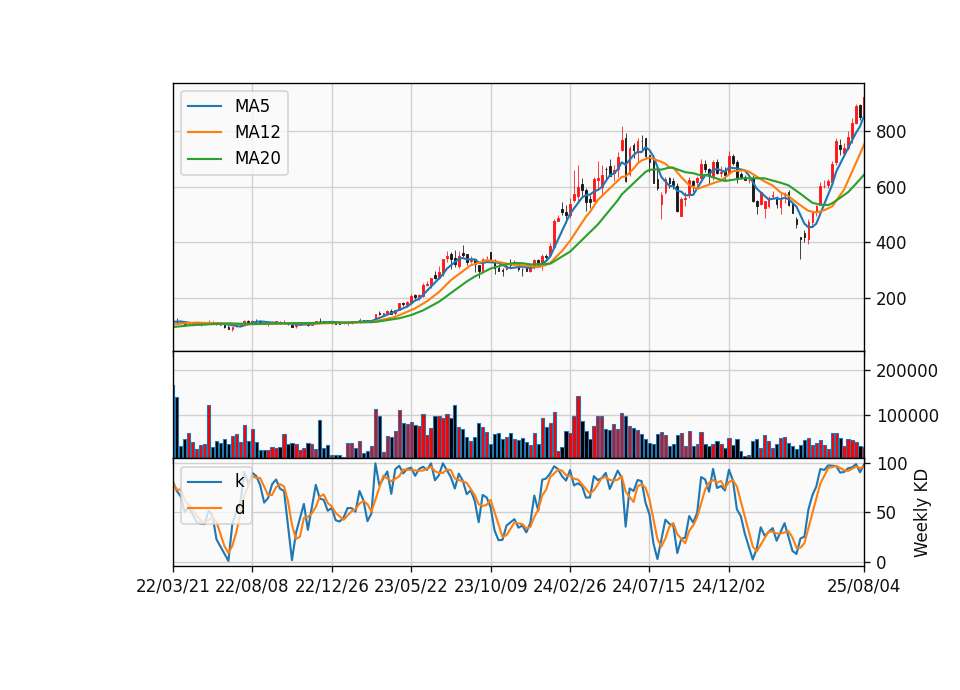
Task: Click the 100000 volume axis label
Action: (907, 416)
